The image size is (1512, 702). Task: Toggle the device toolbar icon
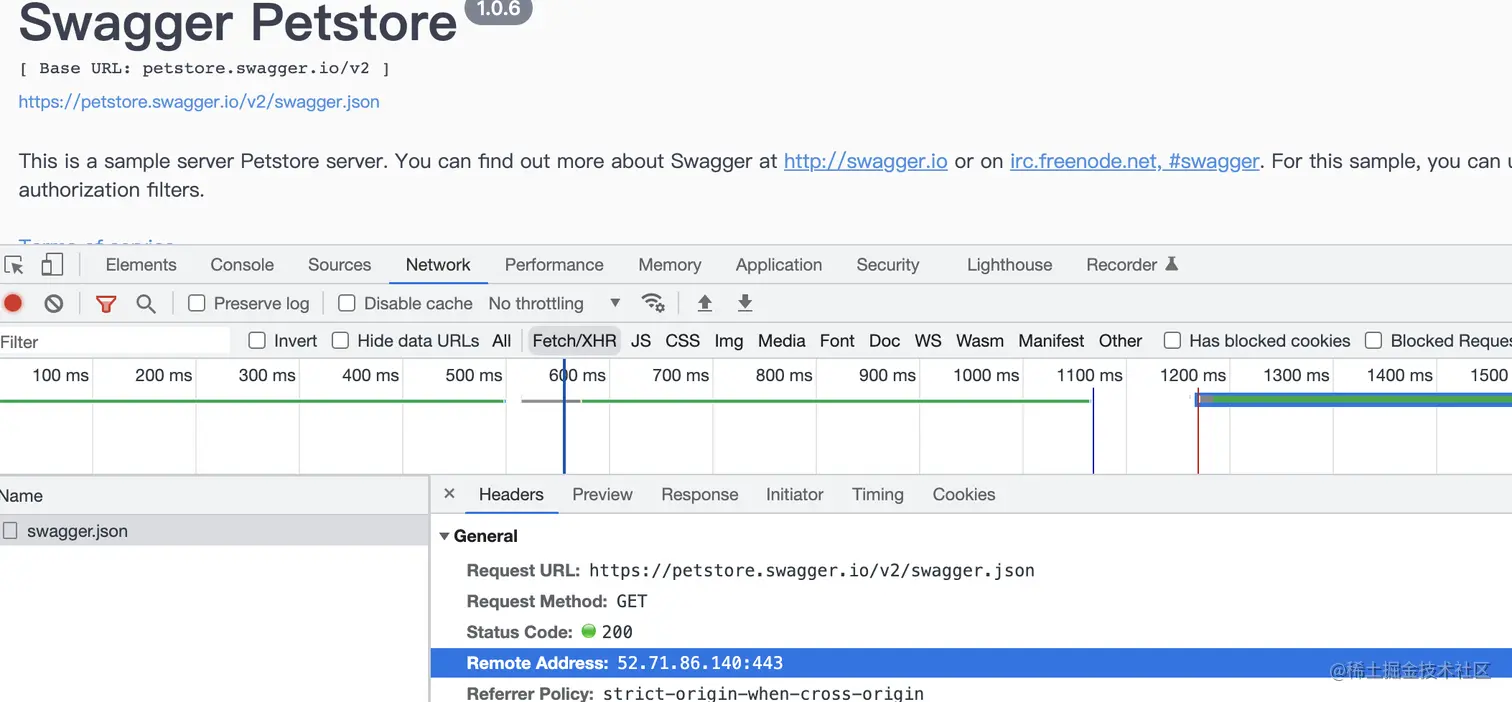[52, 265]
